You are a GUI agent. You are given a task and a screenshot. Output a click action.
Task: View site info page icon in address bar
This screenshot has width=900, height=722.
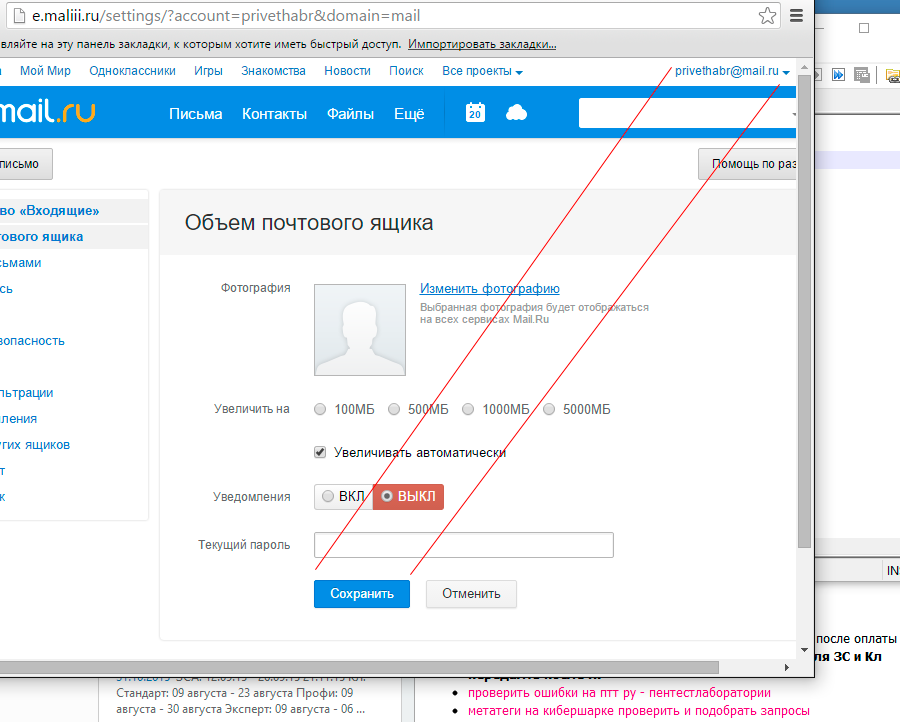click(19, 16)
